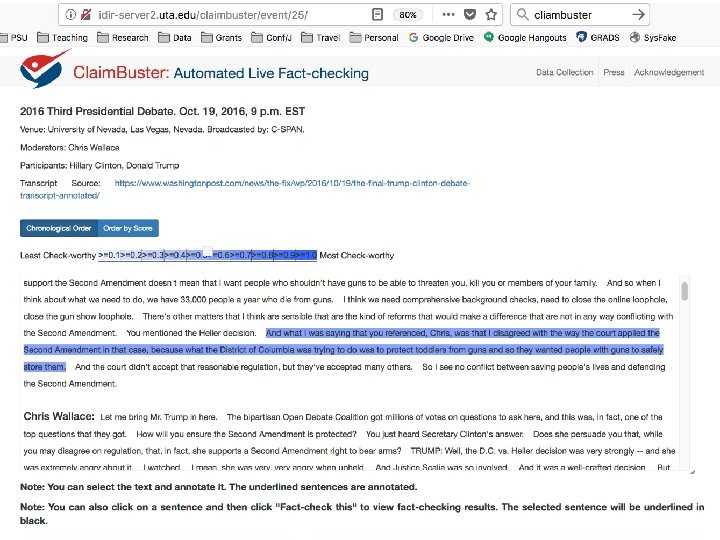
Task: Open the Teaching bookmark folder
Action: tap(62, 38)
